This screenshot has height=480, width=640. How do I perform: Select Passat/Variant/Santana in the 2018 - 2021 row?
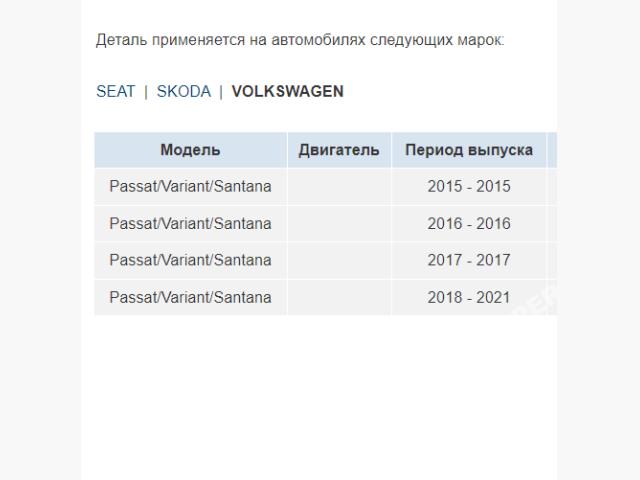pos(190,297)
